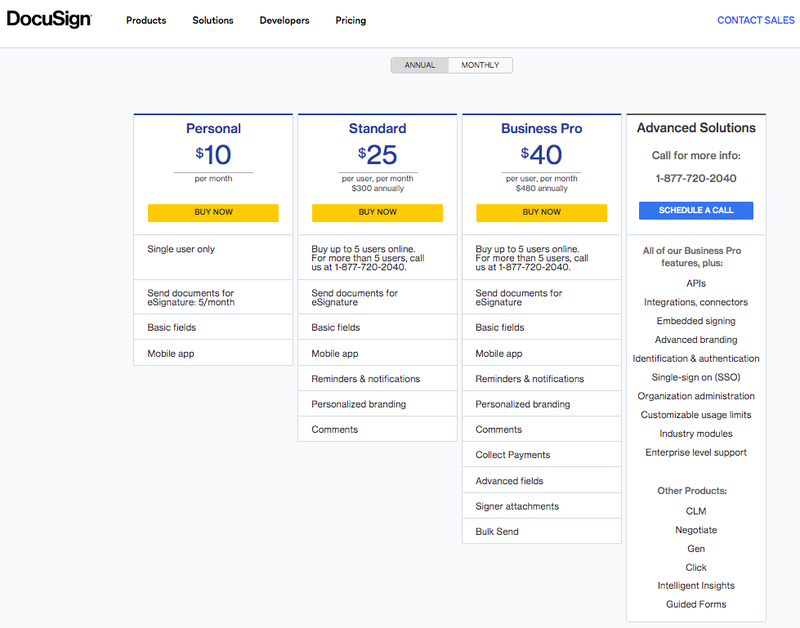Screen dimensions: 800x628
Task: Click 'Guided Forms' product
Action: coord(696,605)
